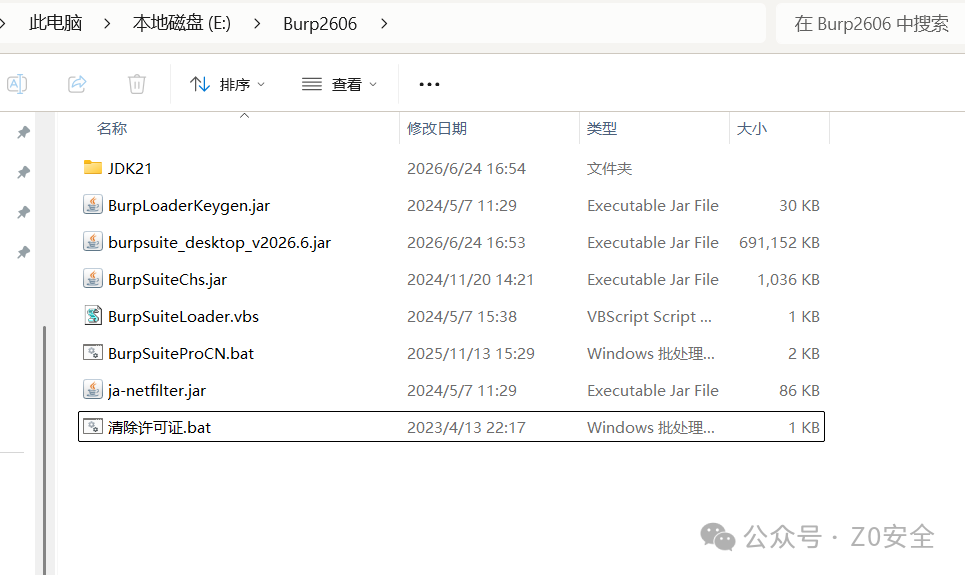Select the BurpSuiteChs.jar file icon
This screenshot has height=575, width=965.
coord(93,278)
